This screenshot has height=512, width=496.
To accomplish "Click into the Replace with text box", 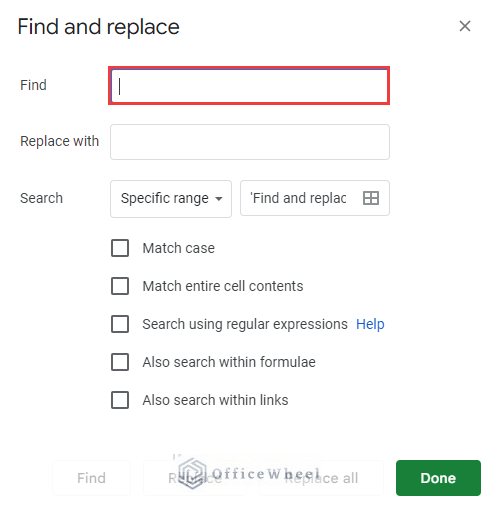I will 250,142.
